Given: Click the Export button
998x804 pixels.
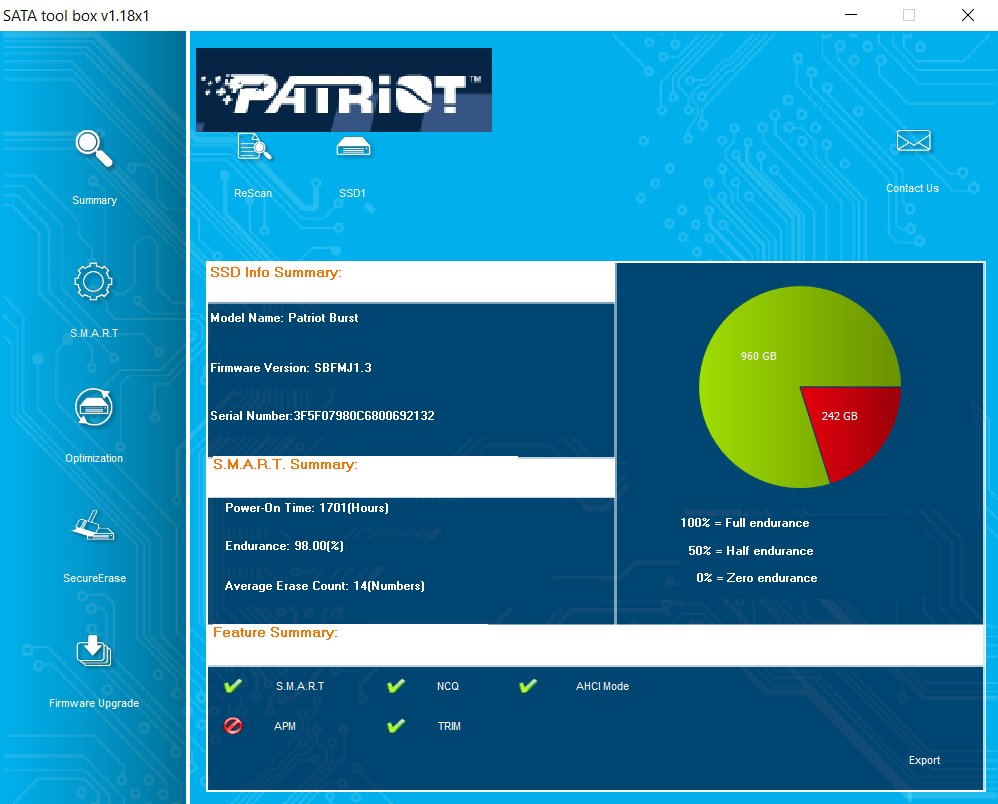Looking at the screenshot, I should [924, 760].
